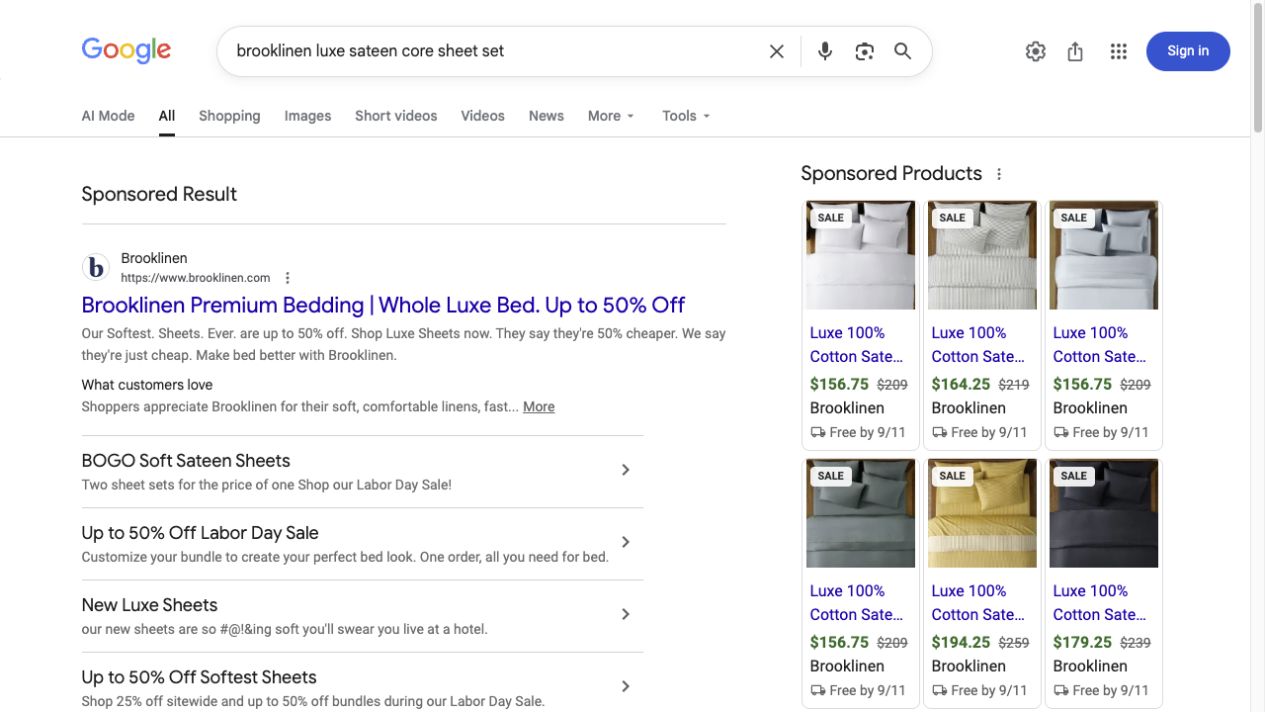Click the $194.25 price text
The height and width of the screenshot is (712, 1265).
pos(961,642)
